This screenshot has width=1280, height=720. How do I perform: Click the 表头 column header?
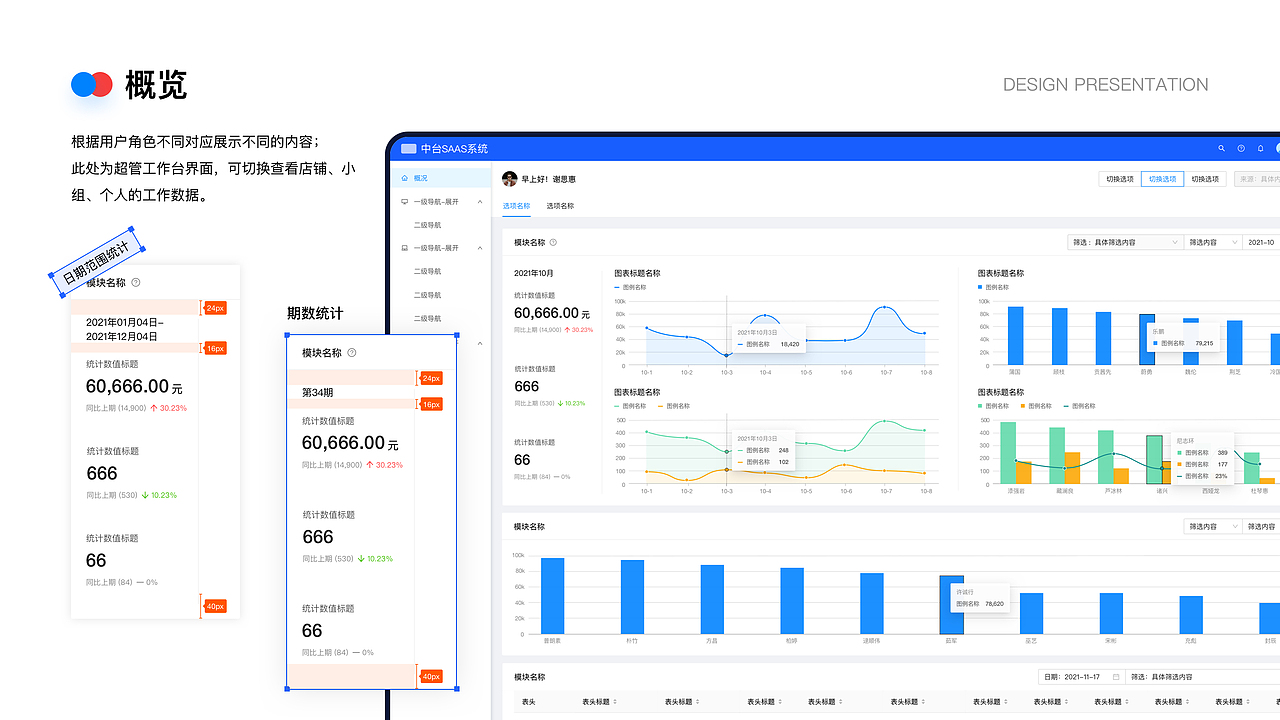[529, 702]
